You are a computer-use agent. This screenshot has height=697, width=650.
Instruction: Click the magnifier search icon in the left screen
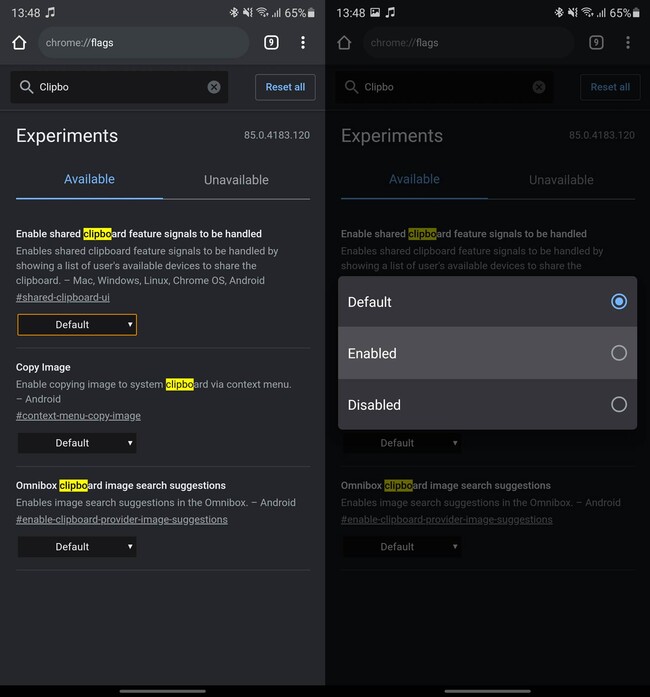coord(26,87)
